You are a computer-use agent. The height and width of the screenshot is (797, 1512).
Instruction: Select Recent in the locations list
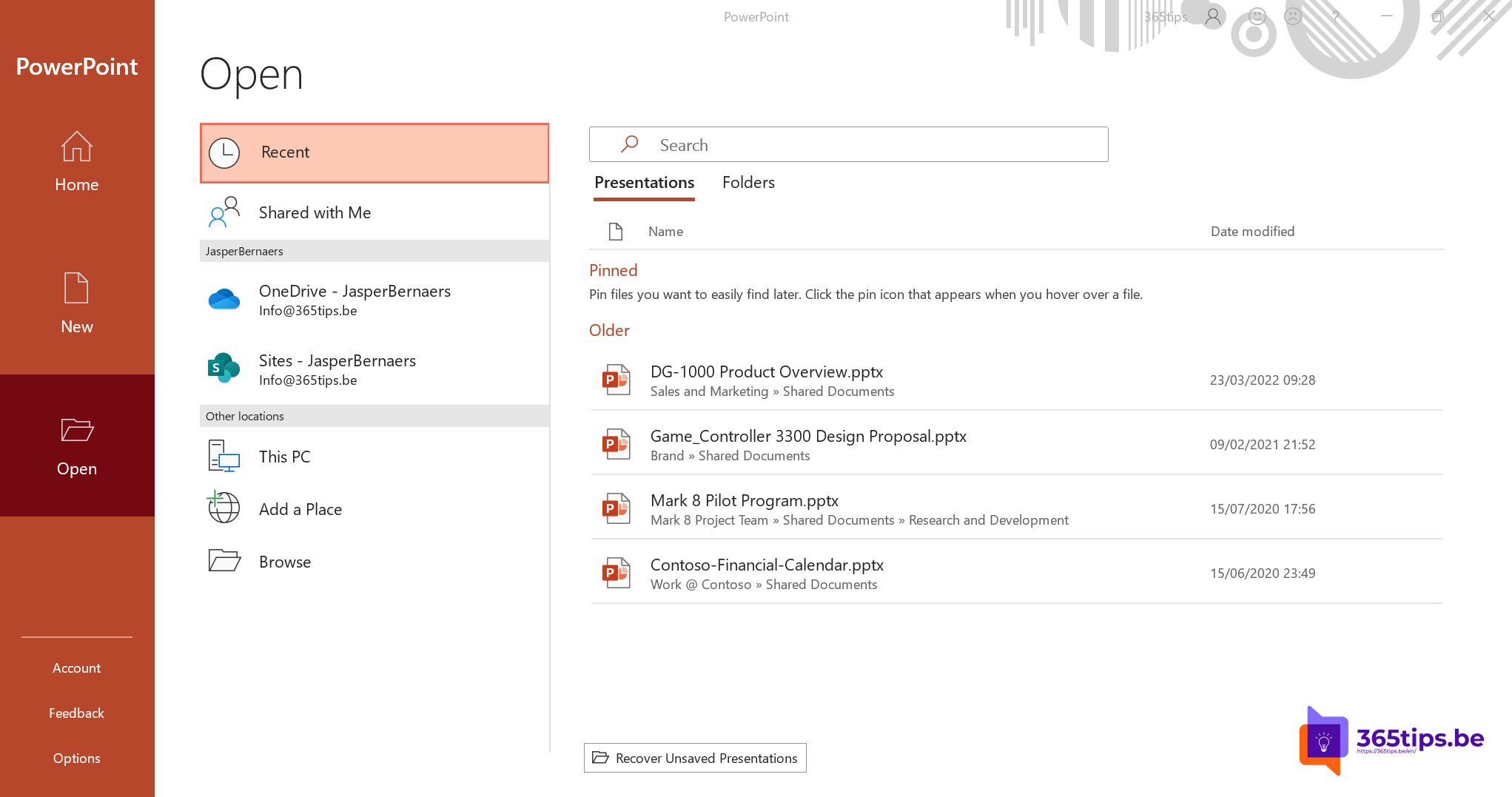[374, 152]
